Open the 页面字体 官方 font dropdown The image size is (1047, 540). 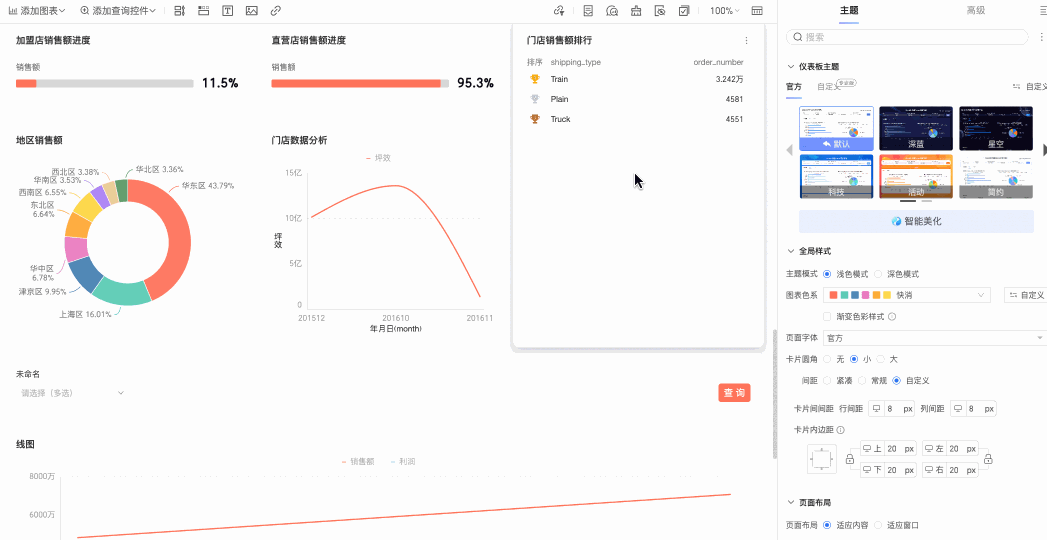(935, 338)
